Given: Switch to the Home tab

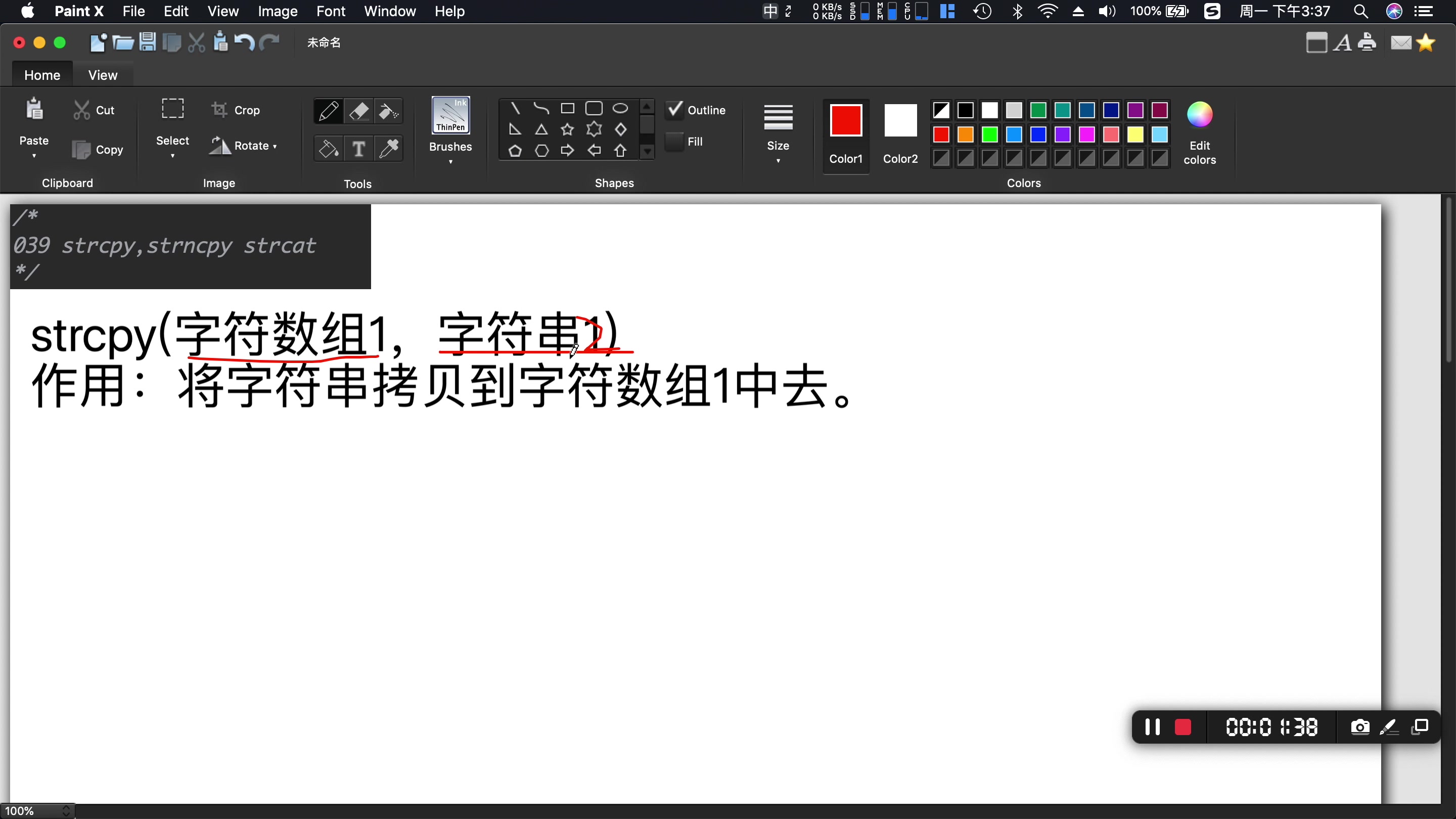Looking at the screenshot, I should [x=42, y=75].
